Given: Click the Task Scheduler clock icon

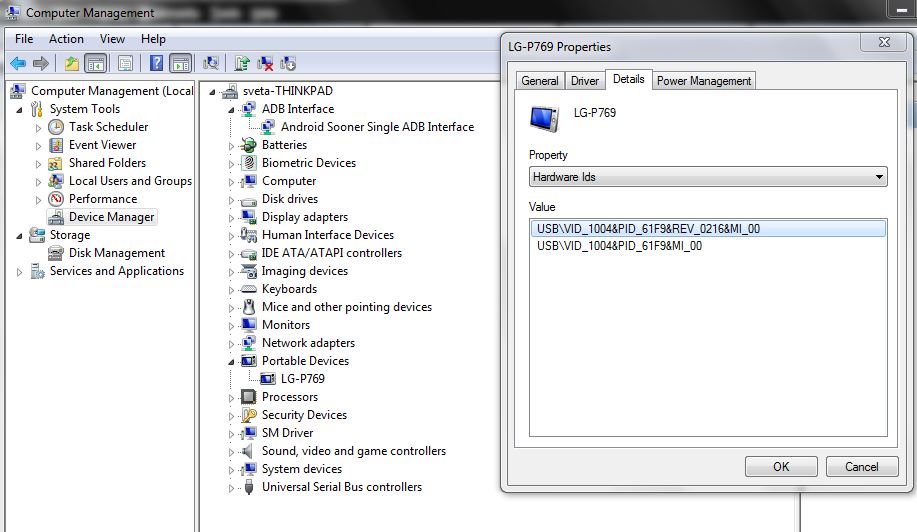Looking at the screenshot, I should 56,127.
